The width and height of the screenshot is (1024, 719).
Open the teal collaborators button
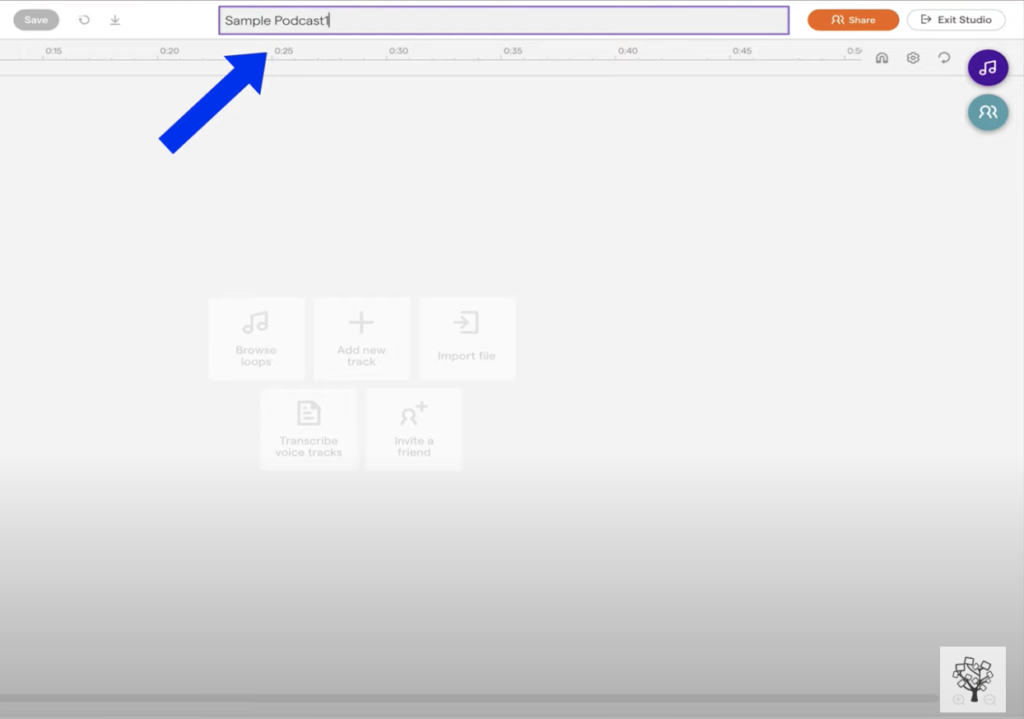pyautogui.click(x=988, y=112)
